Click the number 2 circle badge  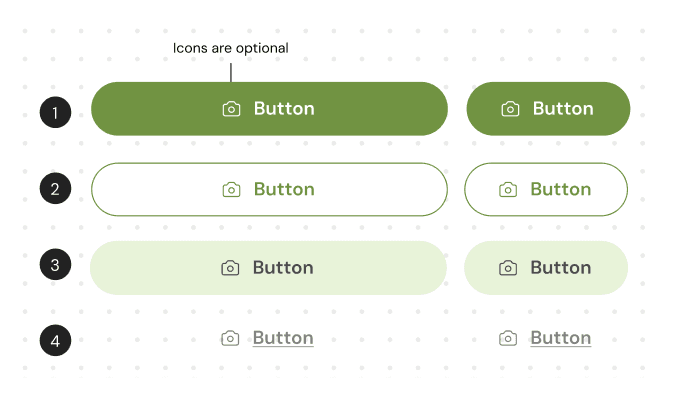click(x=55, y=188)
